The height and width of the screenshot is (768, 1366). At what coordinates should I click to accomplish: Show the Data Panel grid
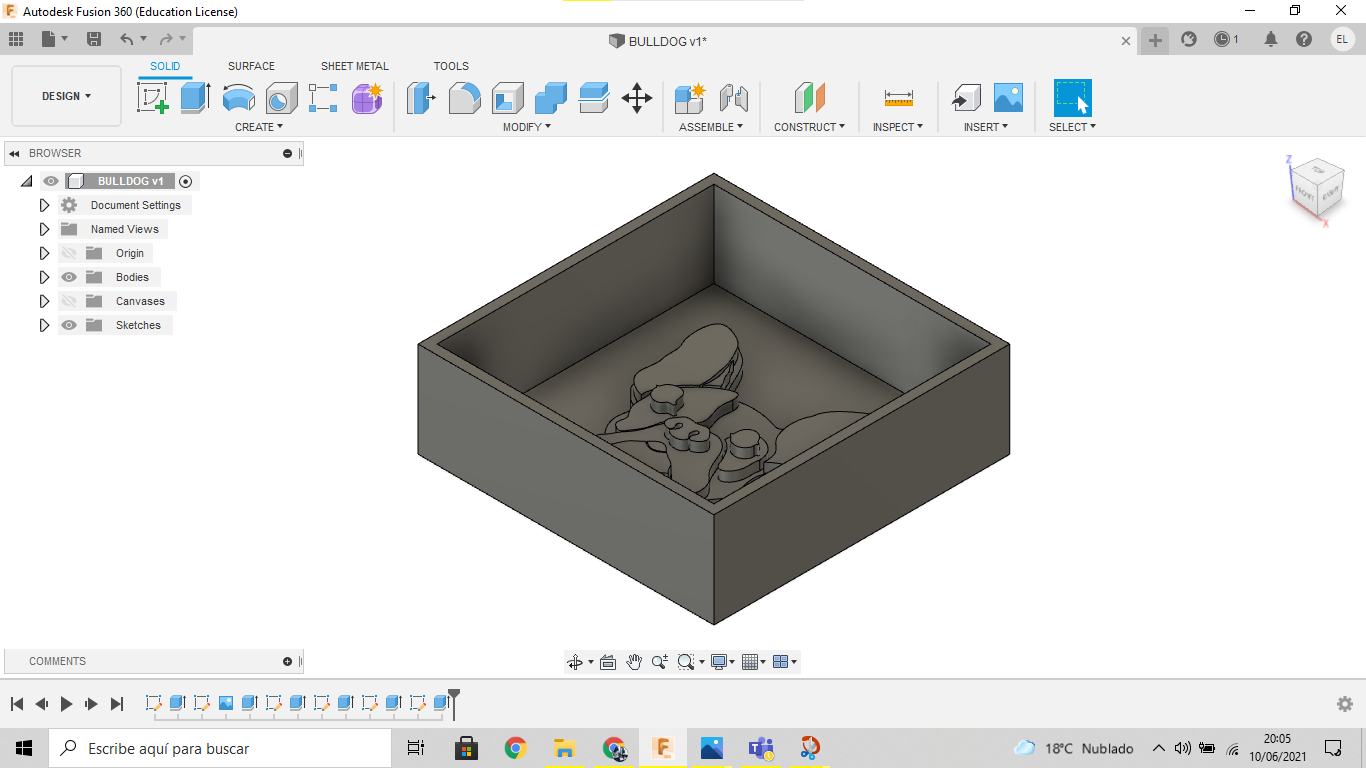[x=16, y=39]
